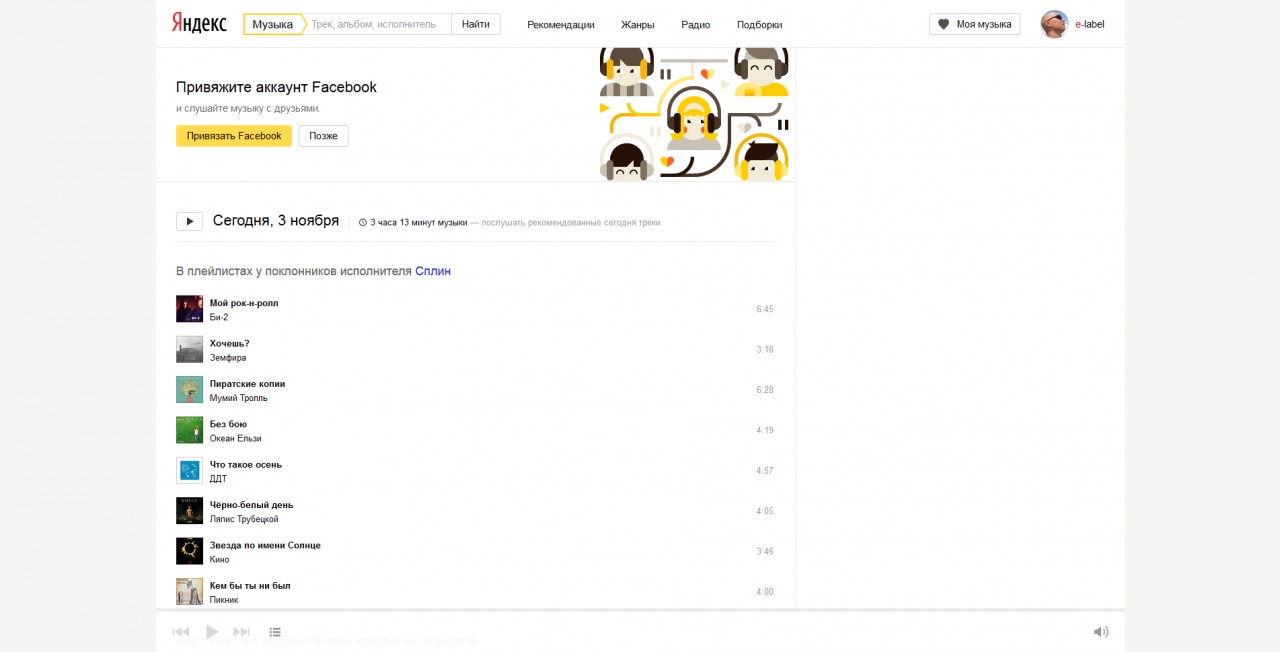
Task: Select track title Без бою
Action: click(x=228, y=424)
